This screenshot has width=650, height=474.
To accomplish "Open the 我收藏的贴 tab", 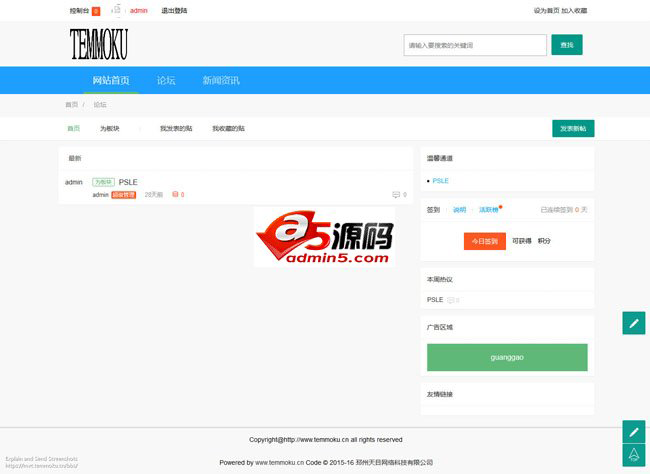I will [x=228, y=129].
